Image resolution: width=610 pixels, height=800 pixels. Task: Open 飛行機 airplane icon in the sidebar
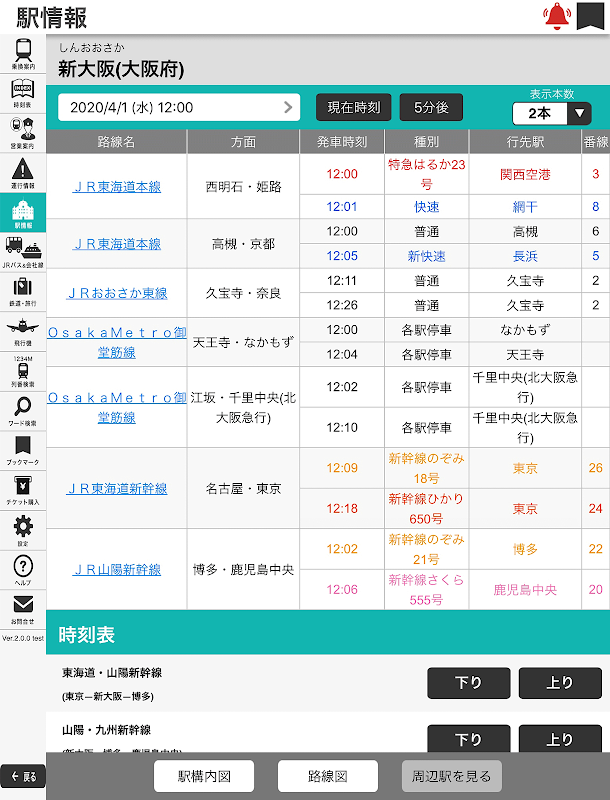click(x=23, y=332)
